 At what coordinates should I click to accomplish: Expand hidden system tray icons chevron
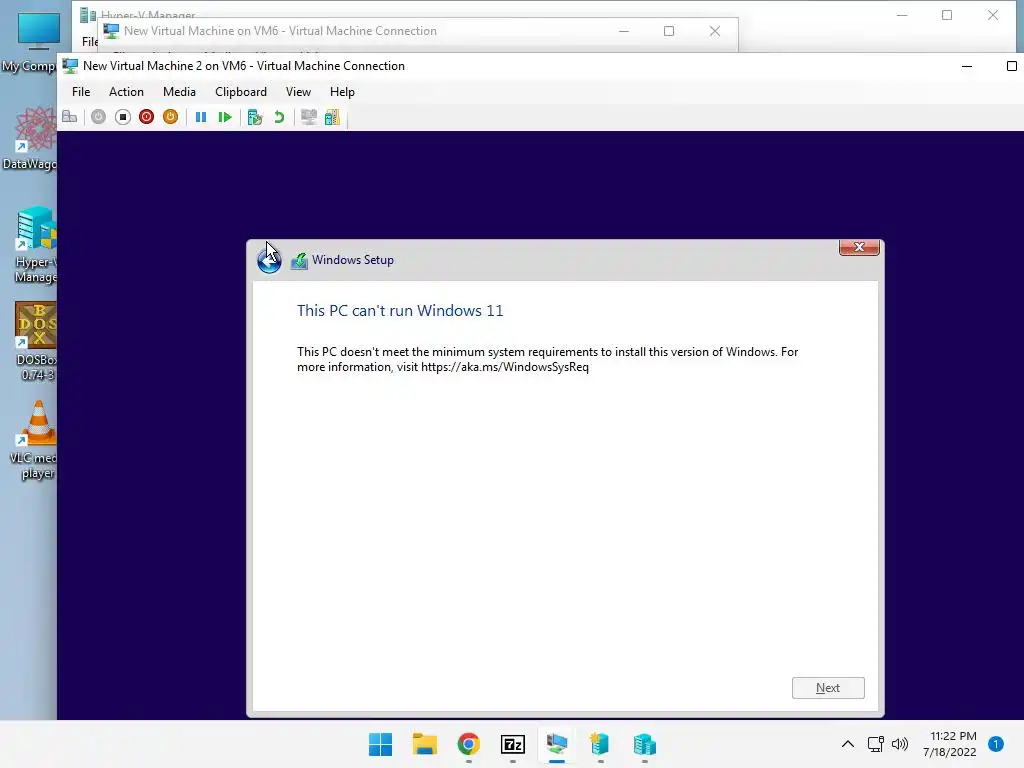click(x=848, y=744)
